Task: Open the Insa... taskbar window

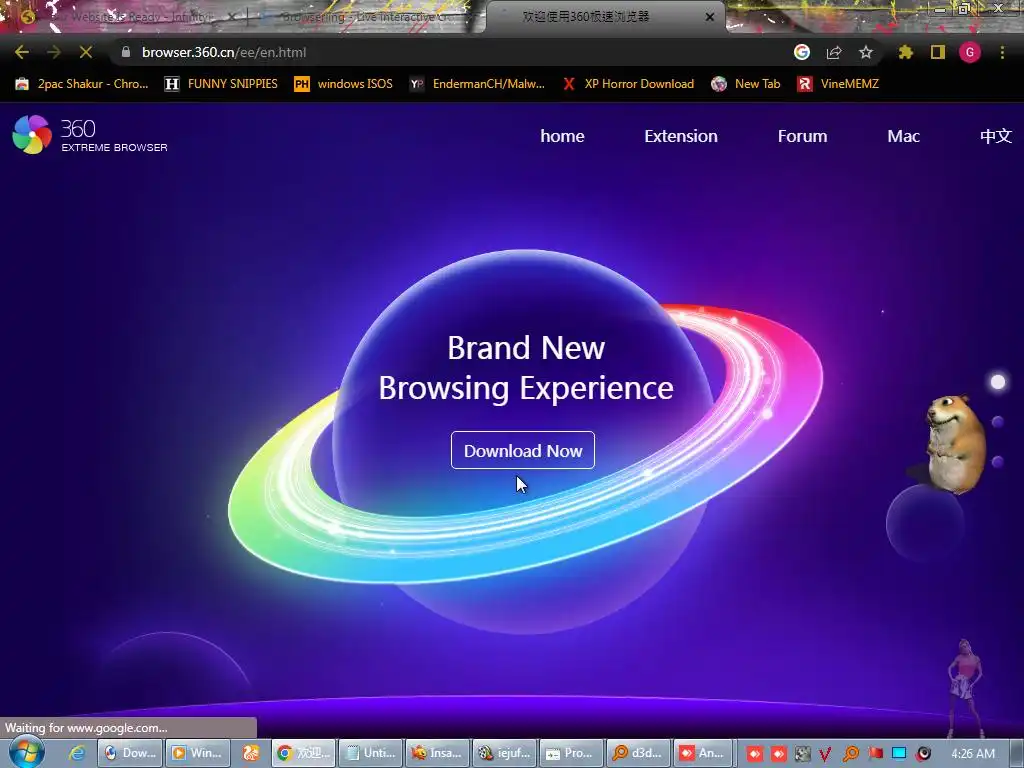Action: [x=438, y=753]
